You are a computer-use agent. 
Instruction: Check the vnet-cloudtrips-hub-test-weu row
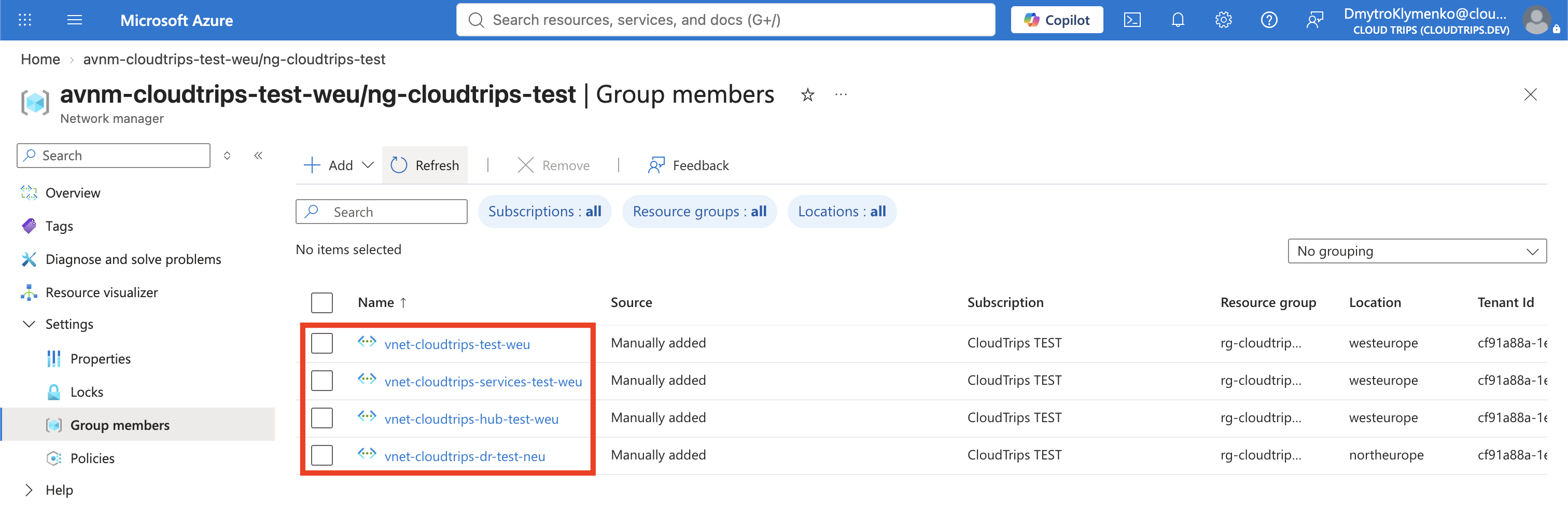(x=322, y=418)
